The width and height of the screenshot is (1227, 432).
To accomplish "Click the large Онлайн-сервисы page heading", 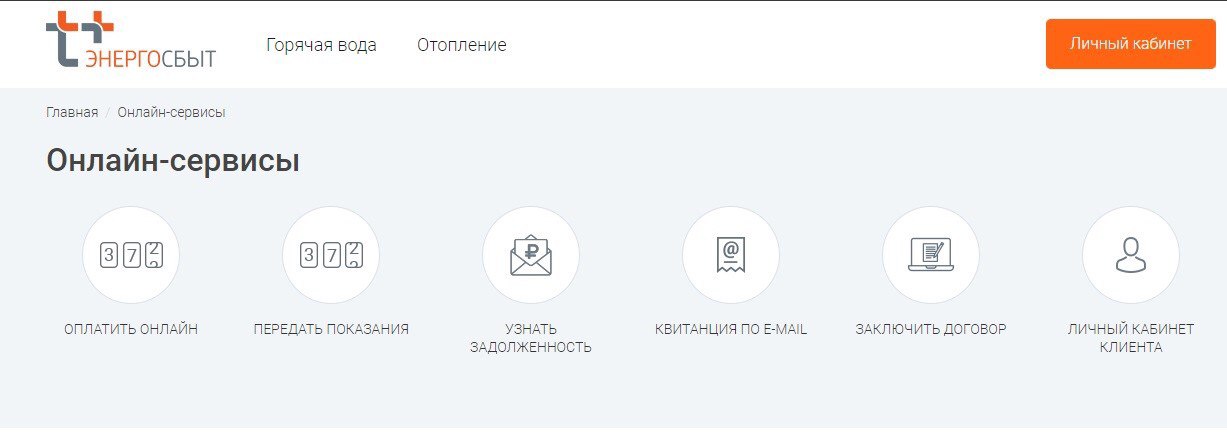I will pyautogui.click(x=173, y=161).
